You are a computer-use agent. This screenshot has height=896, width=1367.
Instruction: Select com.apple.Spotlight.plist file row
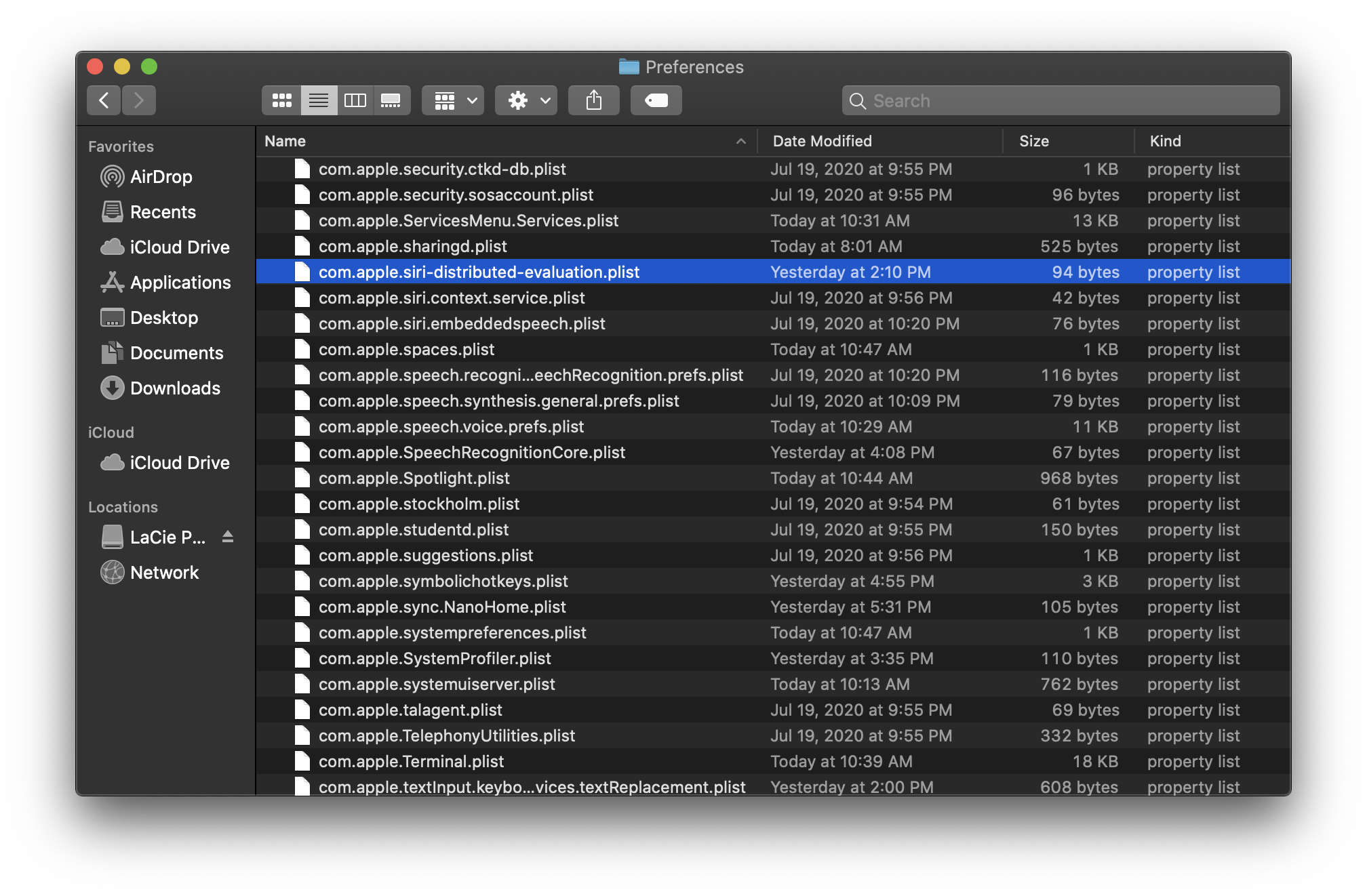click(414, 478)
